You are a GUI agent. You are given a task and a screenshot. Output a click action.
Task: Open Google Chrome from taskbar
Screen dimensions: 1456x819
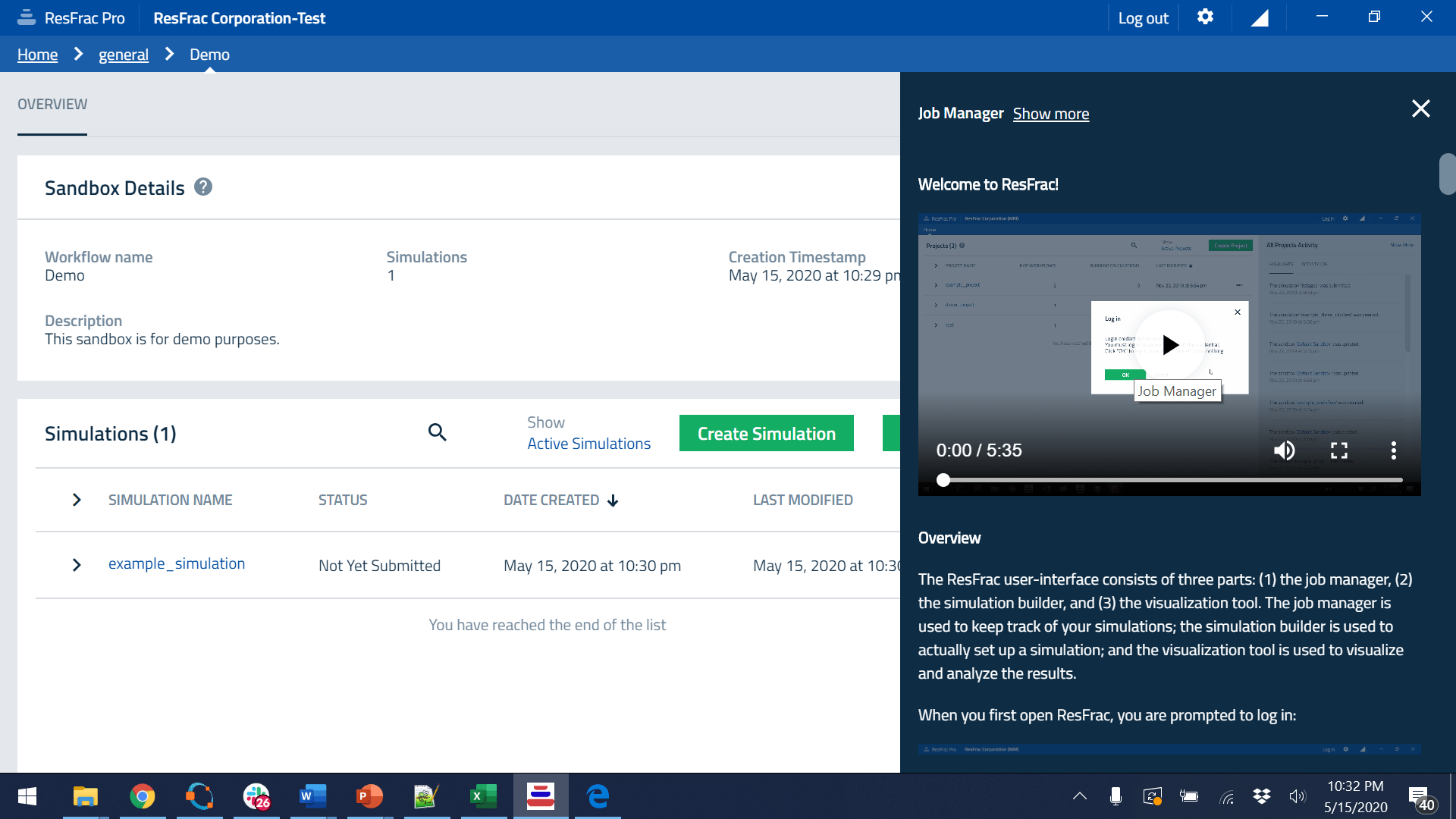143,796
